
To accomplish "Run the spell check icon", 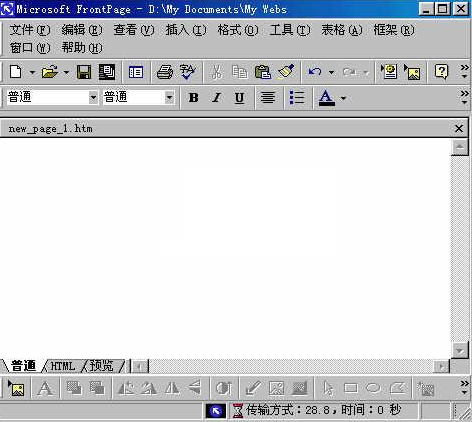I will click(x=188, y=72).
